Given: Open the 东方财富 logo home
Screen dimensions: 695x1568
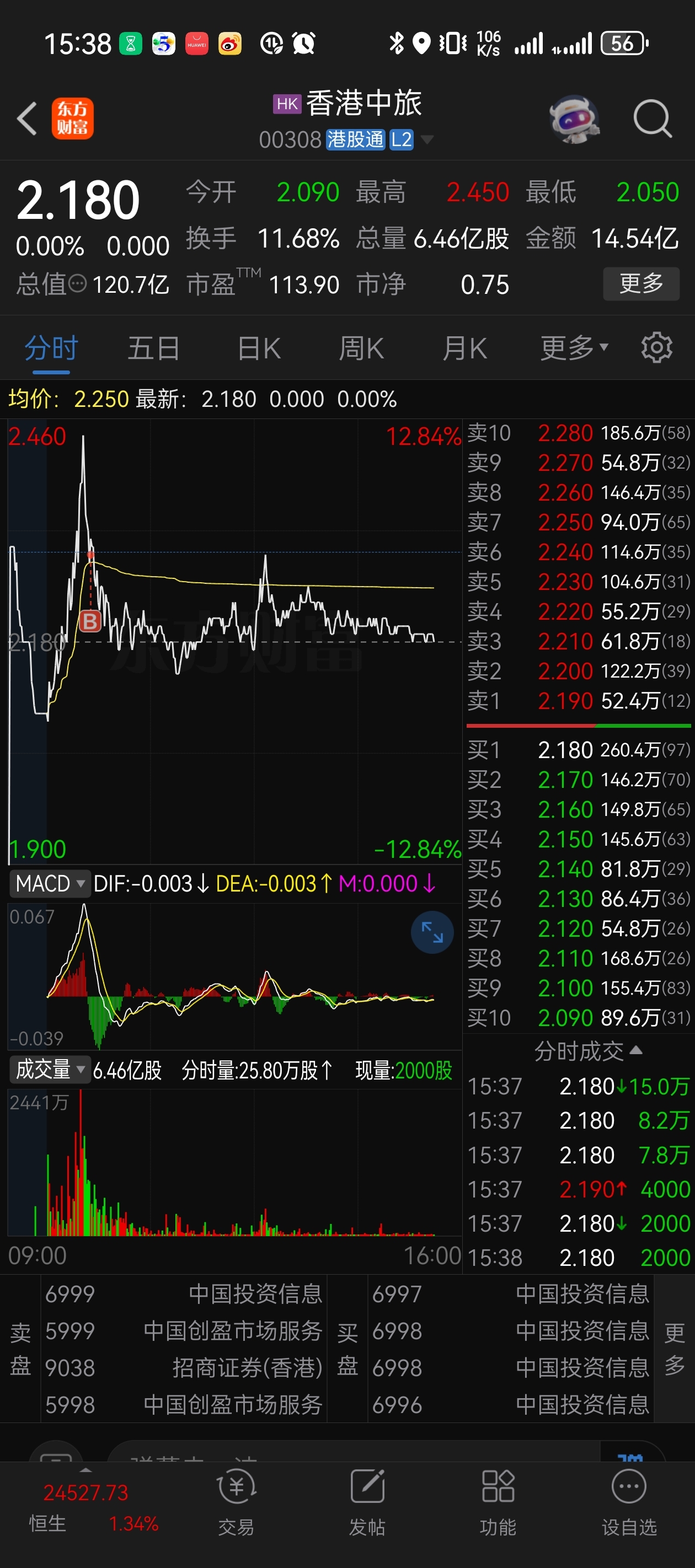Looking at the screenshot, I should pyautogui.click(x=72, y=118).
